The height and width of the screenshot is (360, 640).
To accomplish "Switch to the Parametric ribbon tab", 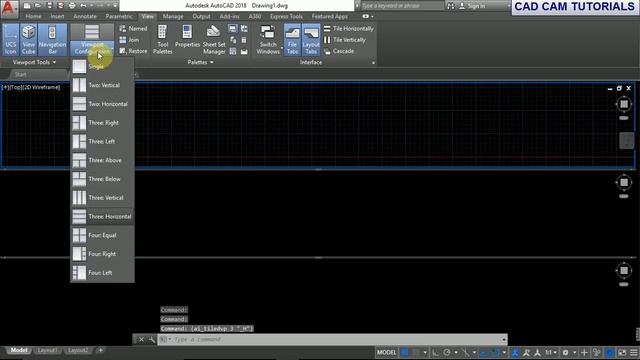I will 119,16.
